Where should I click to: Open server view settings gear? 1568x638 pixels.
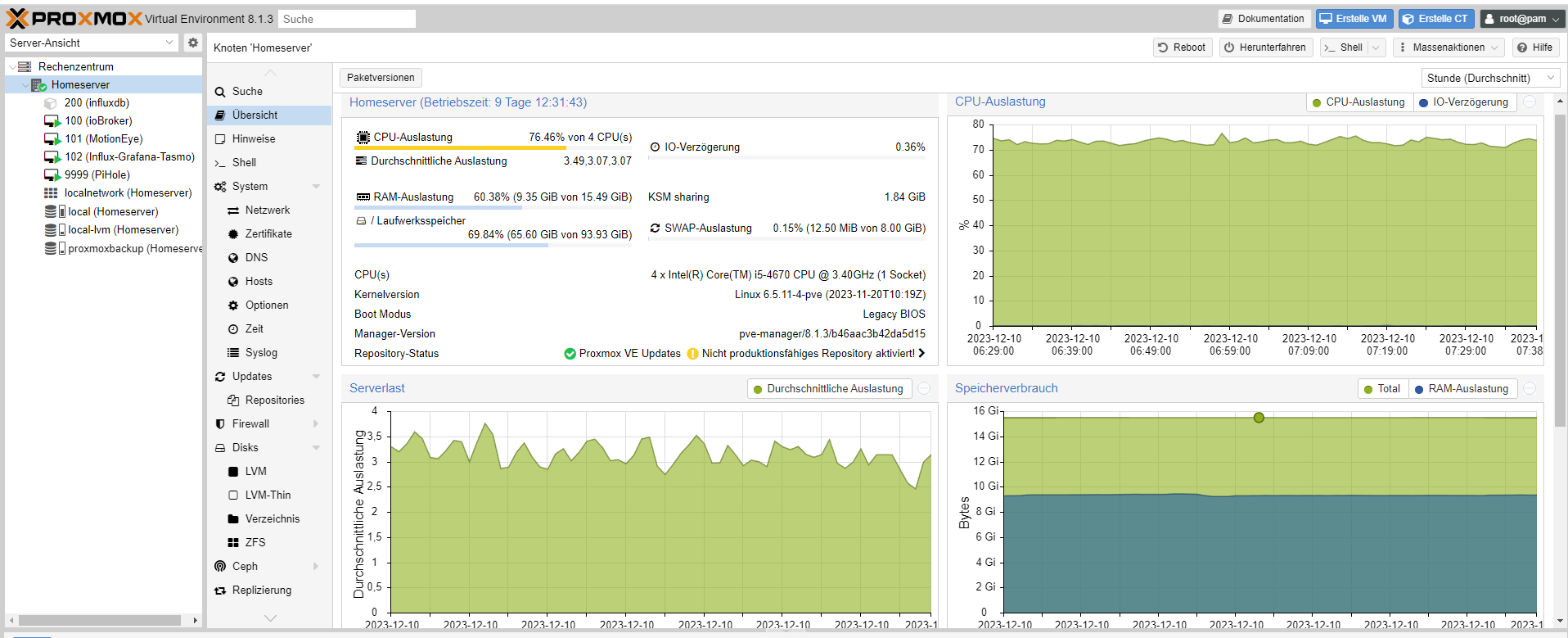(192, 43)
